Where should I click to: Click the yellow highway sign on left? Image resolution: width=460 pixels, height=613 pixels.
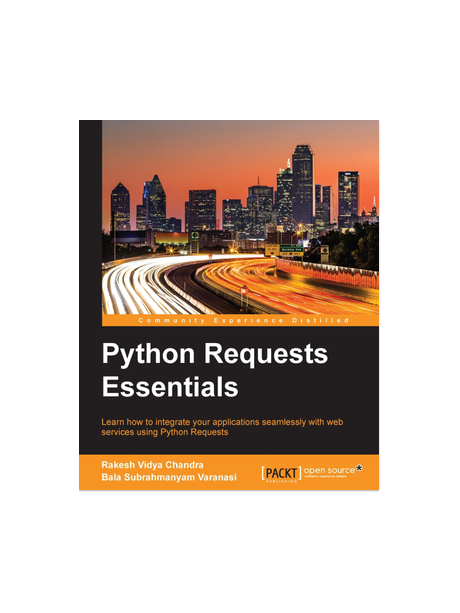pos(272,250)
